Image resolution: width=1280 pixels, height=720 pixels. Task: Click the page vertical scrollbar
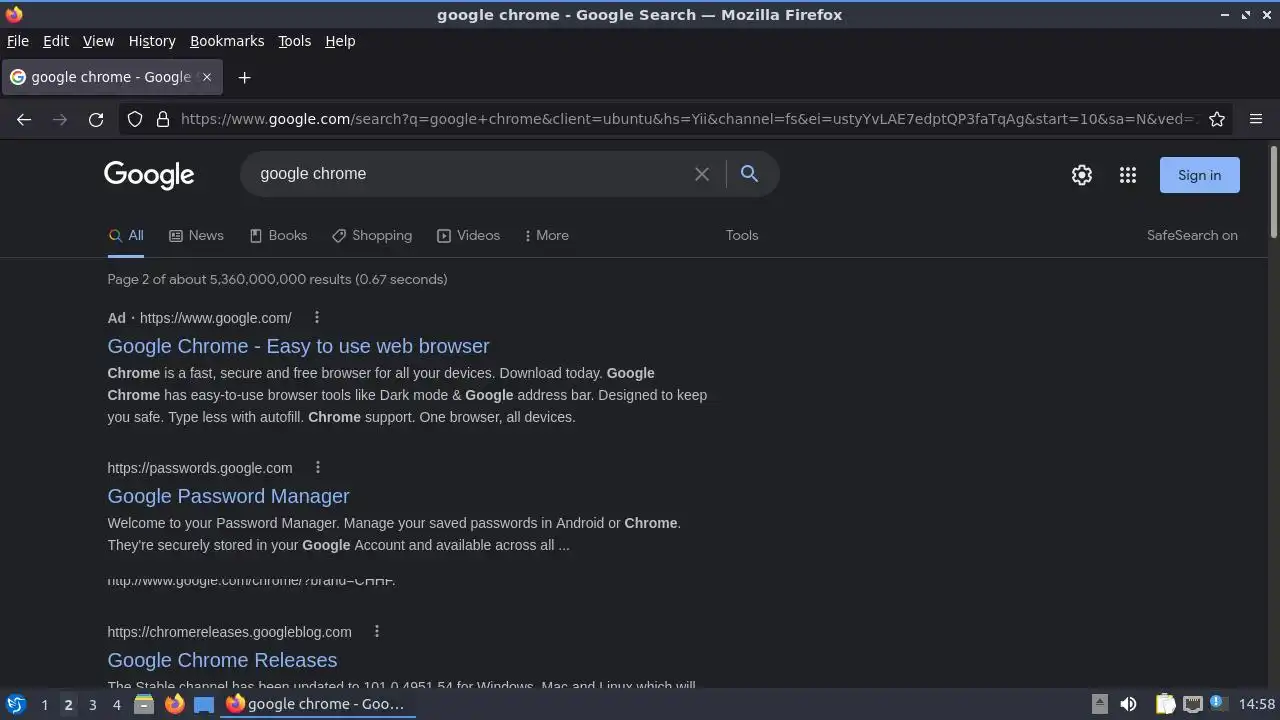(1274, 192)
